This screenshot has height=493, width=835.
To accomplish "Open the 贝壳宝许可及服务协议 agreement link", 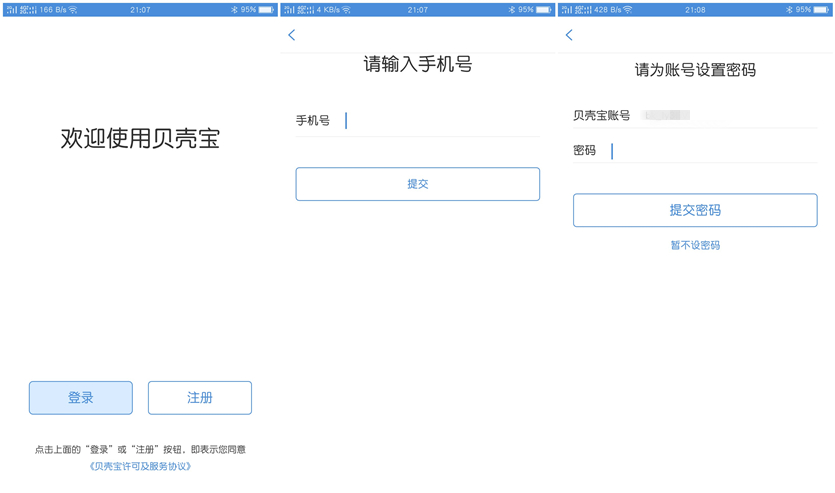I will 140,466.
